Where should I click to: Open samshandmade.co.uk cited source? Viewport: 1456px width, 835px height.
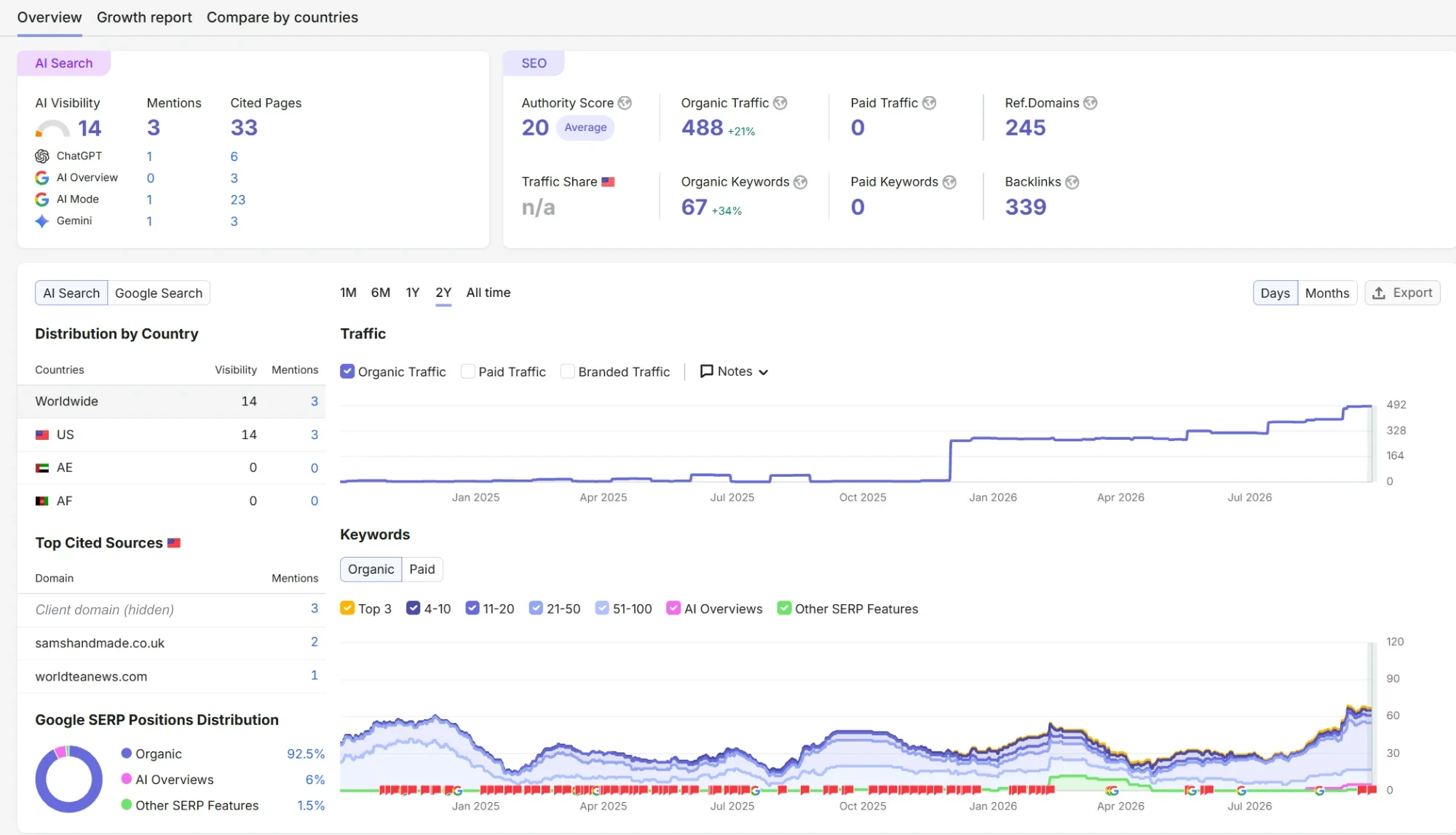pyautogui.click(x=100, y=644)
